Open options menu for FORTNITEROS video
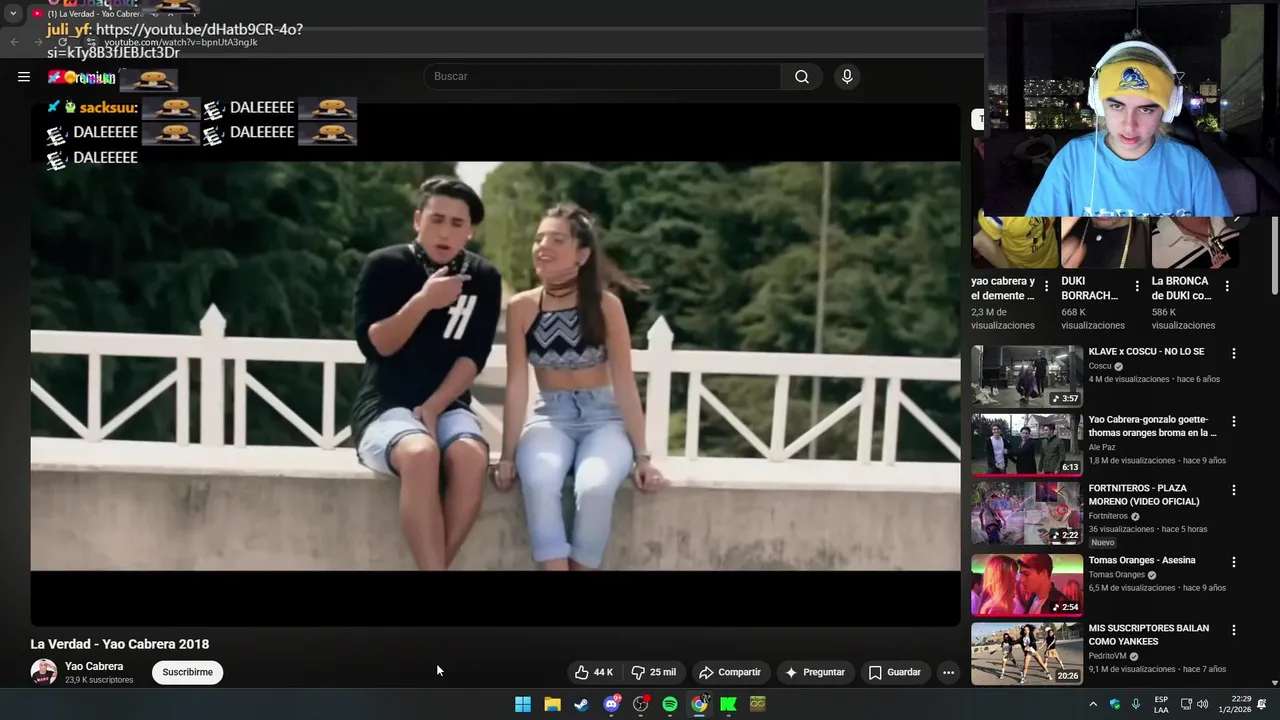This screenshot has height=720, width=1280. click(1234, 490)
